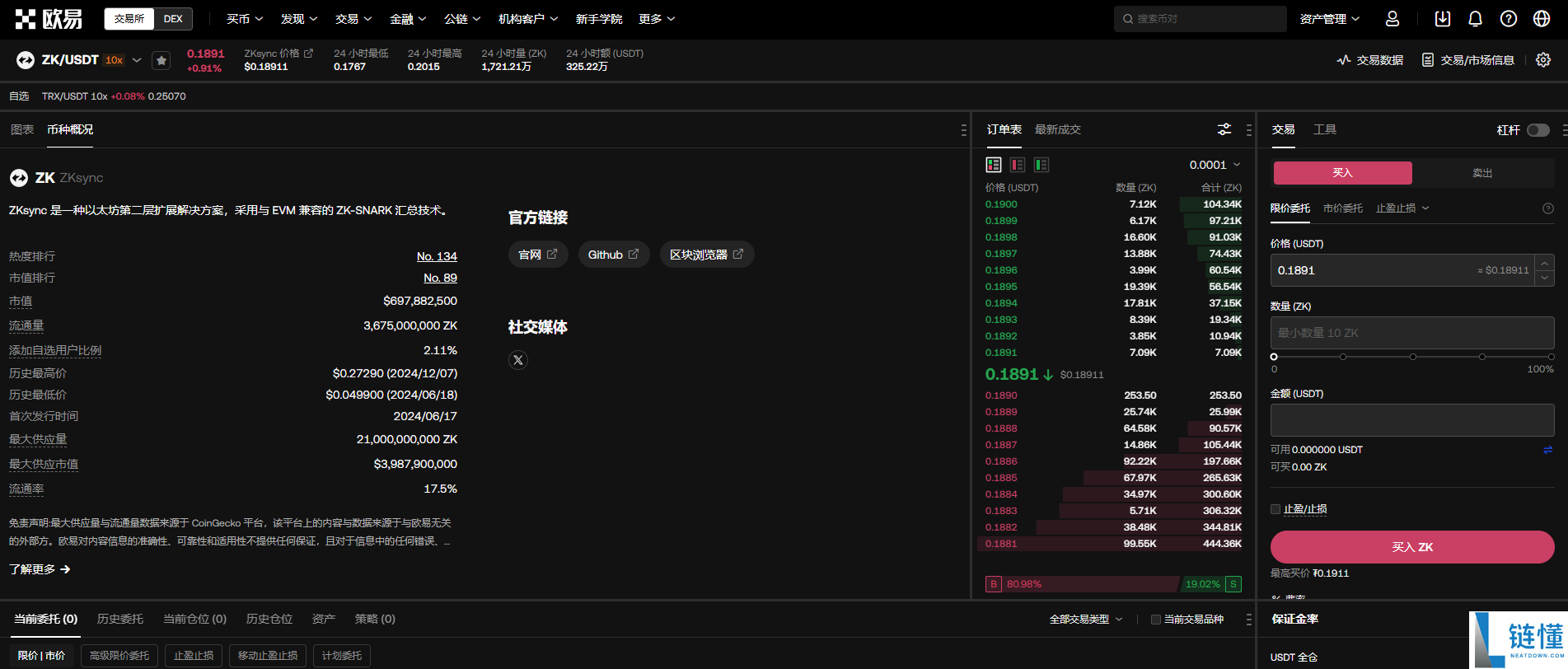Switch to DEX mode

pos(173,19)
